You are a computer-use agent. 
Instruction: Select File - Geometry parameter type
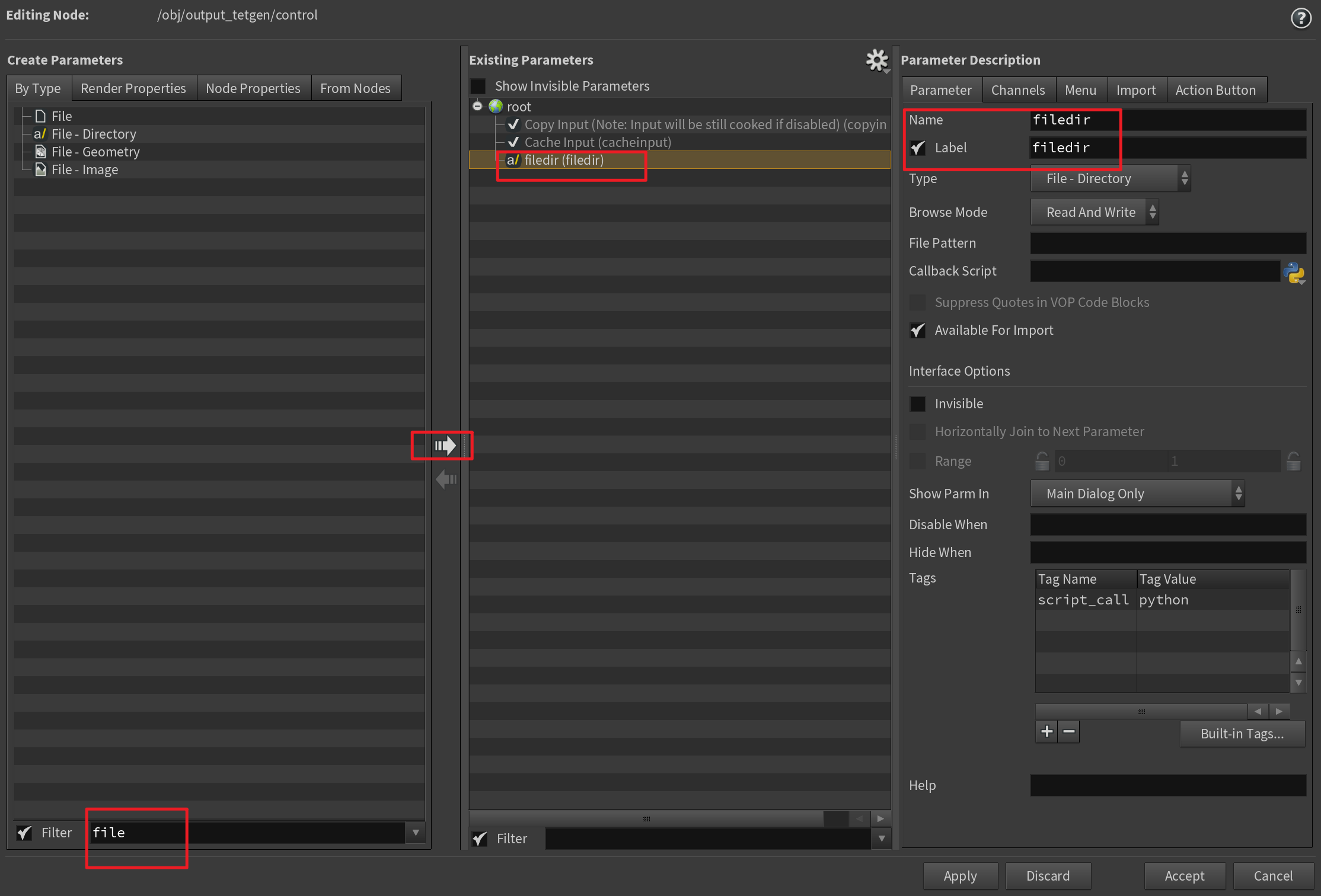[x=95, y=152]
